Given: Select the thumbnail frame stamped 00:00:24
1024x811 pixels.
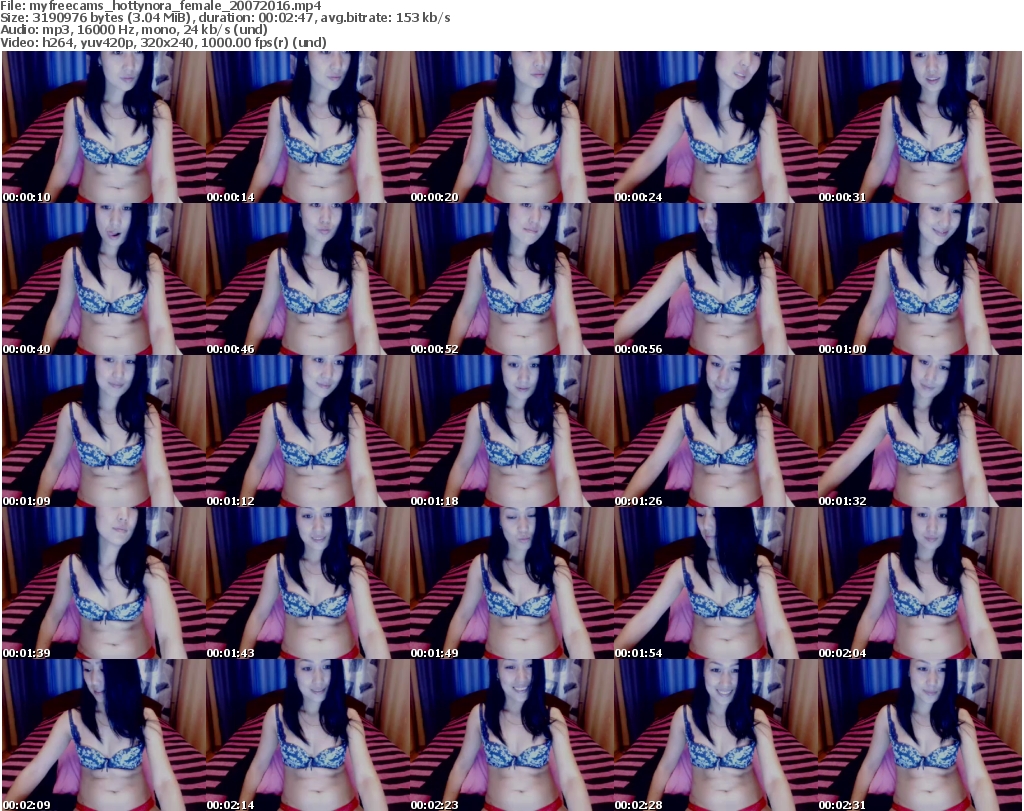Looking at the screenshot, I should coord(715,127).
